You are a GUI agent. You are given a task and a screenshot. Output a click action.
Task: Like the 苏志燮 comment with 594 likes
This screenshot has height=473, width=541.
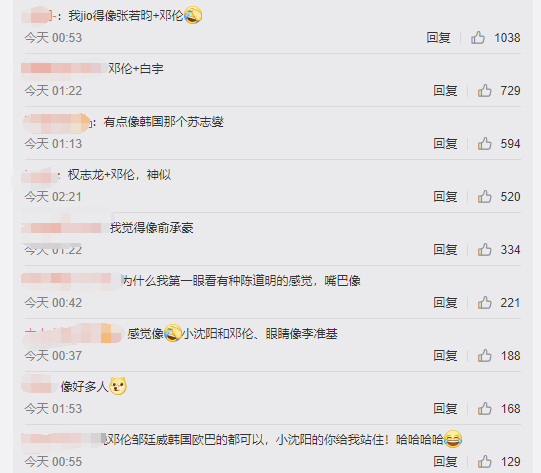click(x=484, y=144)
